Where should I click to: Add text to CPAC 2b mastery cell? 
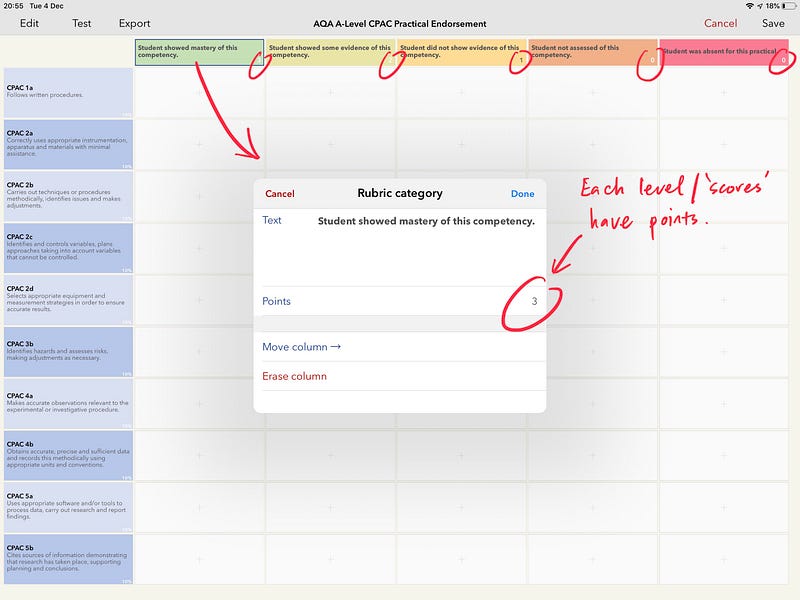[x=199, y=196]
